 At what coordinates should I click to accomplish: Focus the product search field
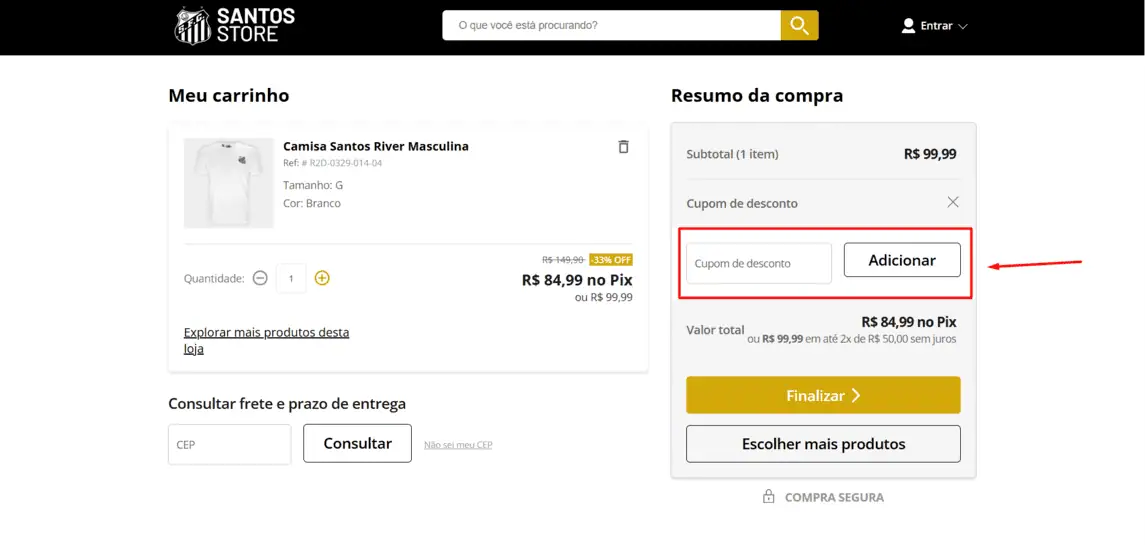point(611,26)
